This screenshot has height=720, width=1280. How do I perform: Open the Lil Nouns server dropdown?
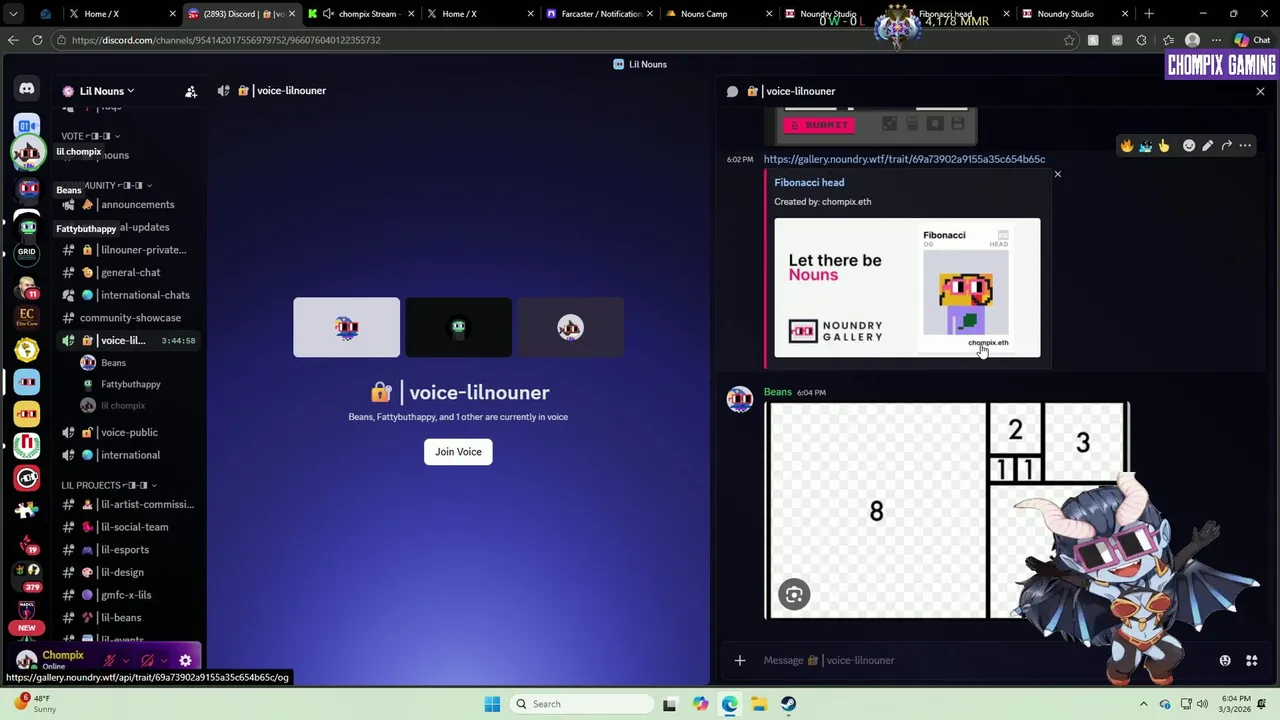[x=107, y=91]
